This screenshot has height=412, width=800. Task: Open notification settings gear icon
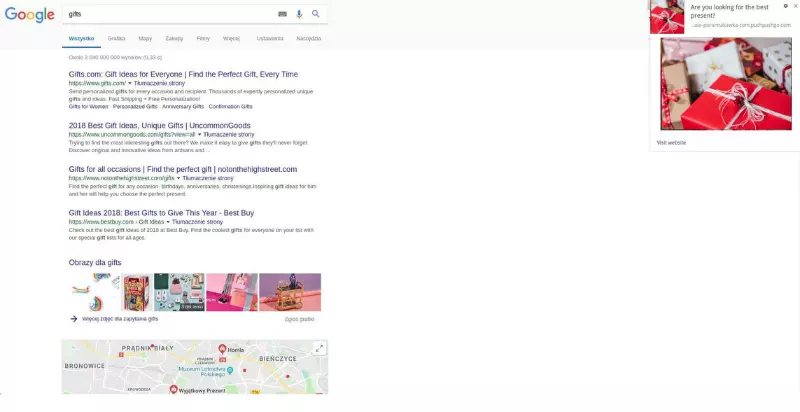(786, 6)
